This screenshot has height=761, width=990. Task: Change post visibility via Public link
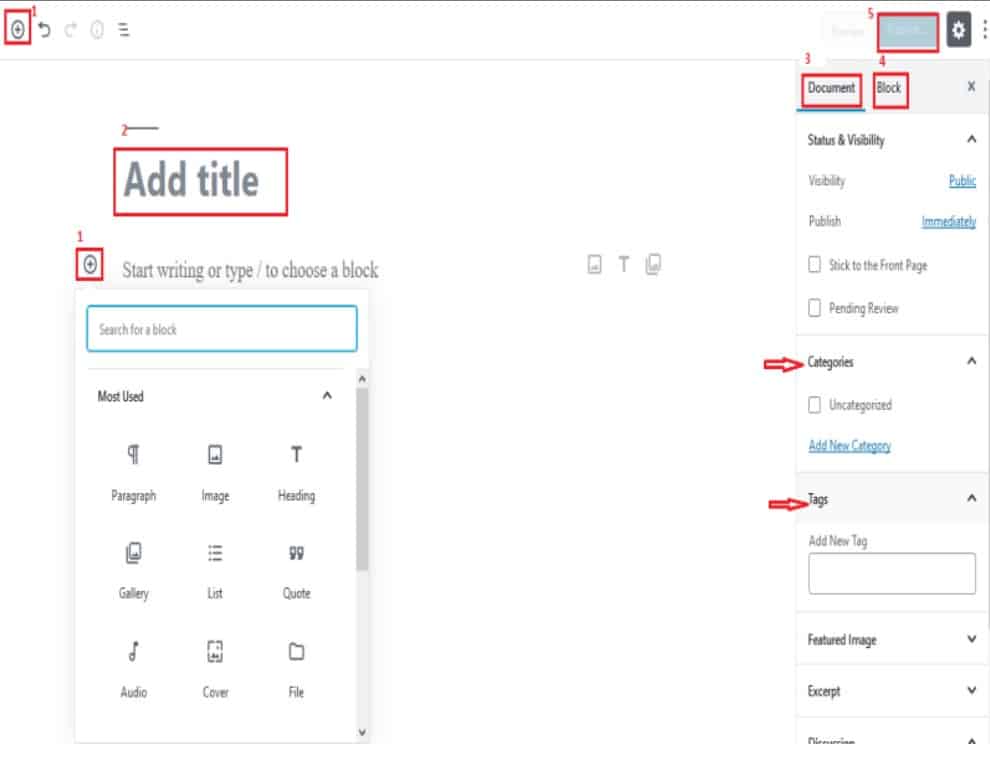point(964,181)
